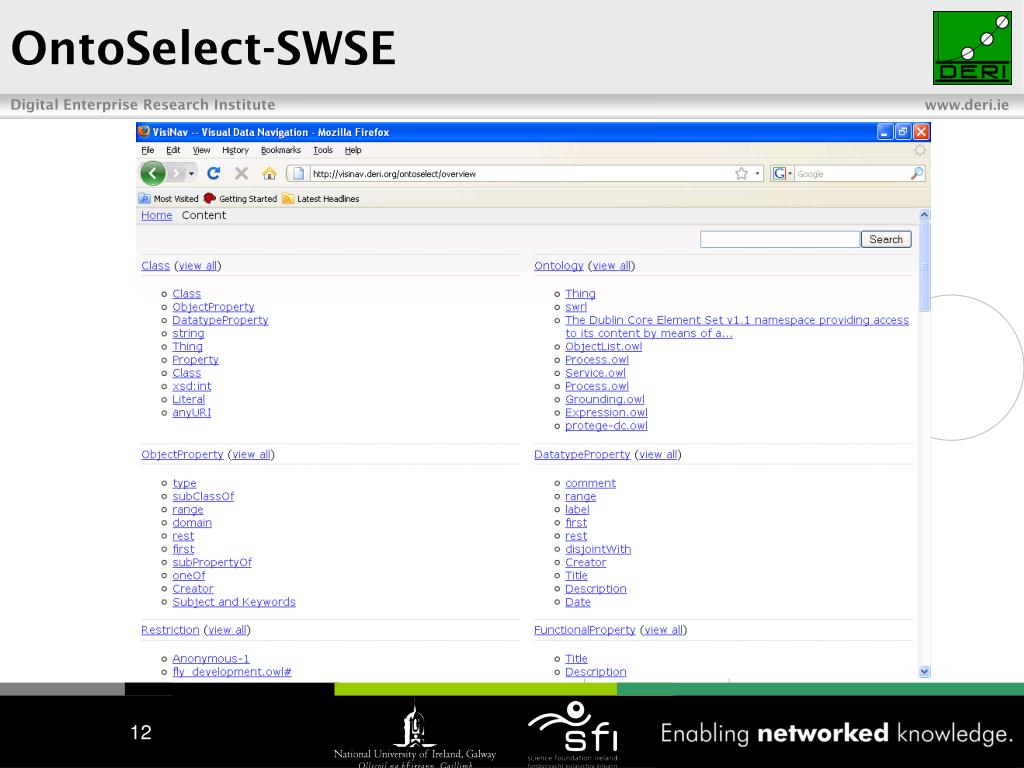1024x768 pixels.
Task: Click the Firefox Back arrow button
Action: pos(153,174)
